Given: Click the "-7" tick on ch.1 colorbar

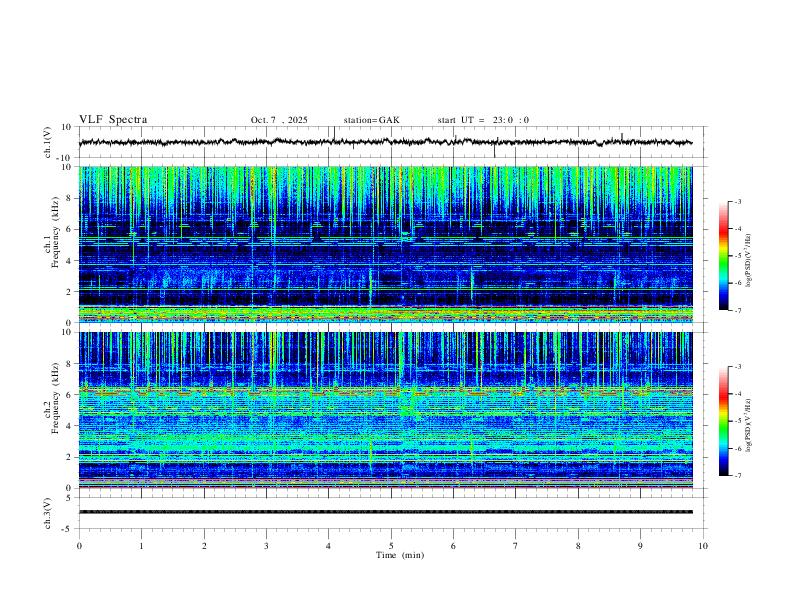Looking at the screenshot, I should [x=737, y=310].
